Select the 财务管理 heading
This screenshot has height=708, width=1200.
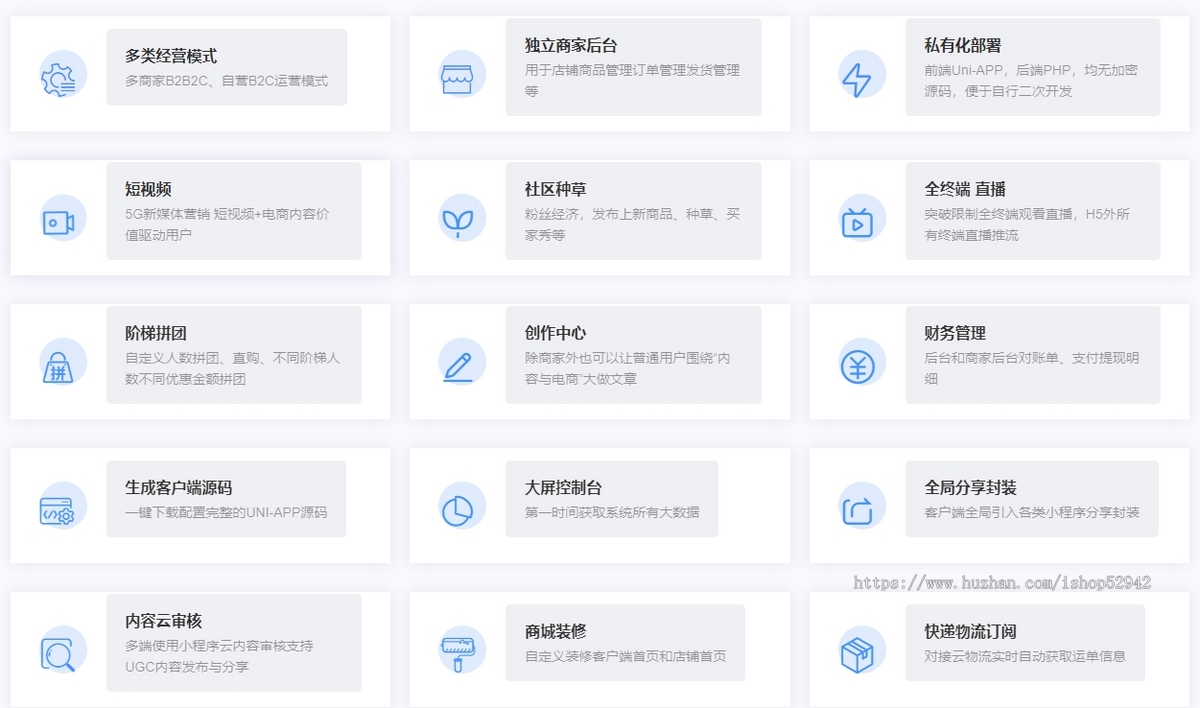(955, 333)
